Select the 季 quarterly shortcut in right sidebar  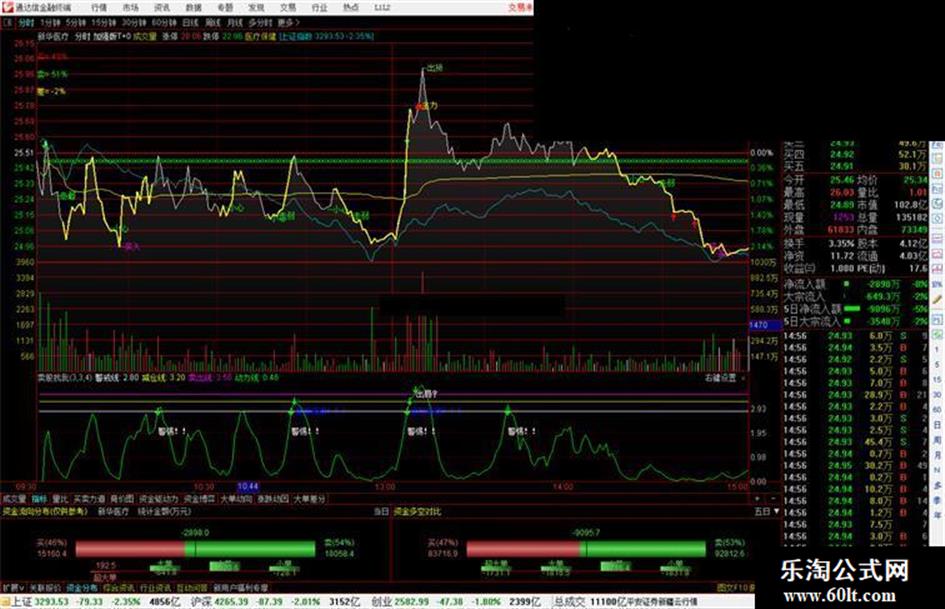pos(937,500)
